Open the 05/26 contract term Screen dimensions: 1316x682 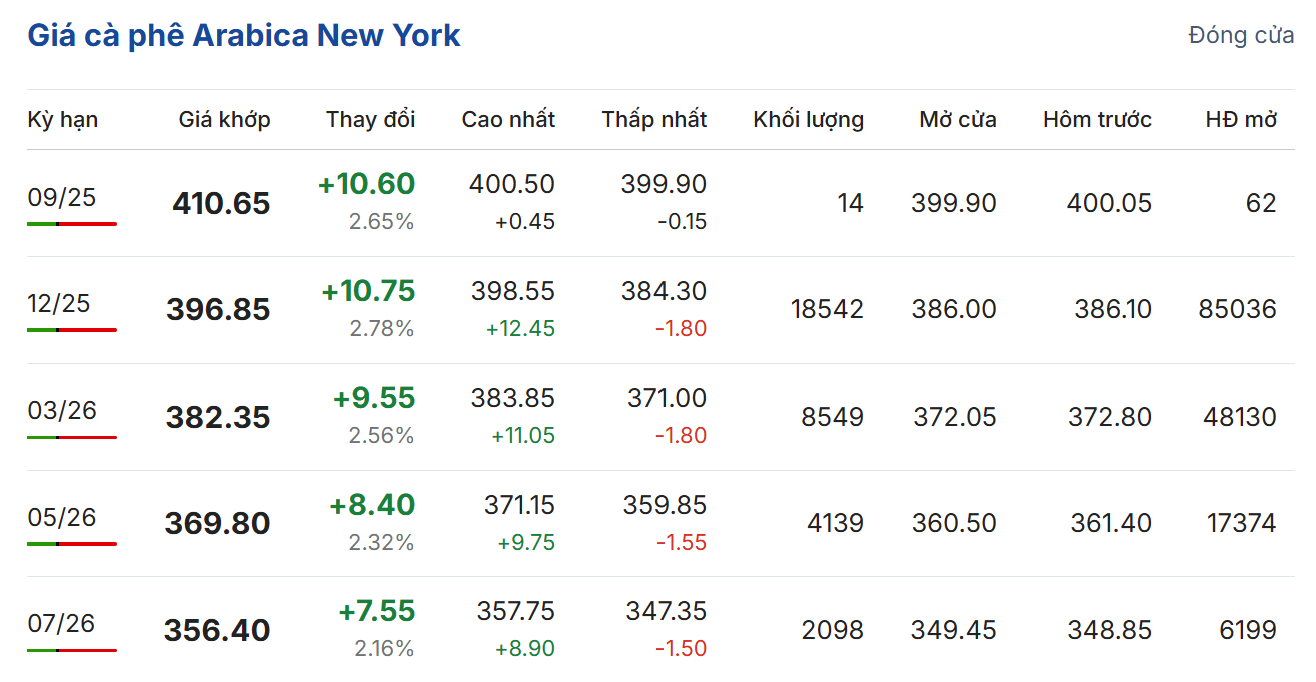pos(62,517)
